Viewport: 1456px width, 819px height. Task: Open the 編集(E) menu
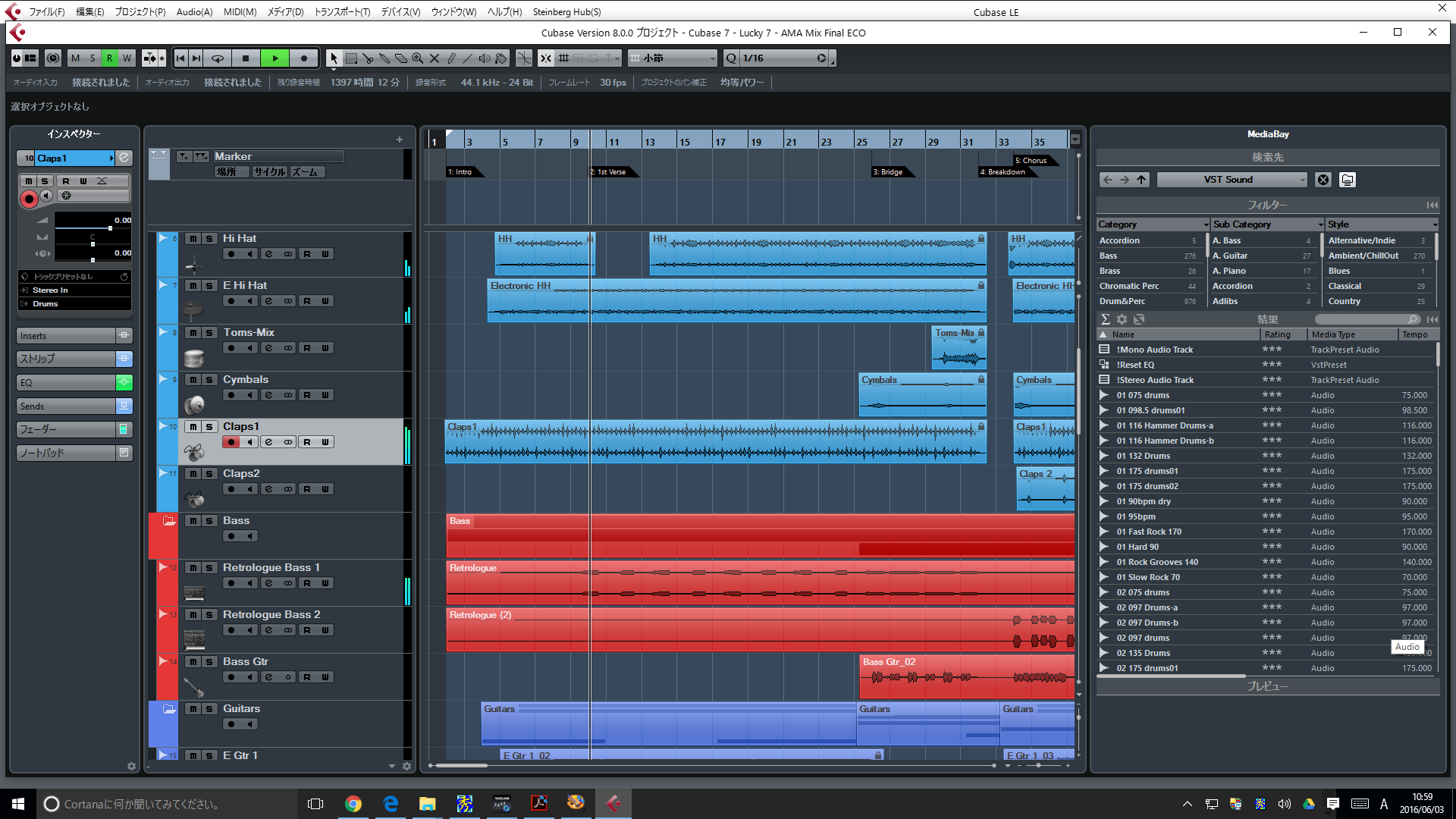pyautogui.click(x=90, y=12)
